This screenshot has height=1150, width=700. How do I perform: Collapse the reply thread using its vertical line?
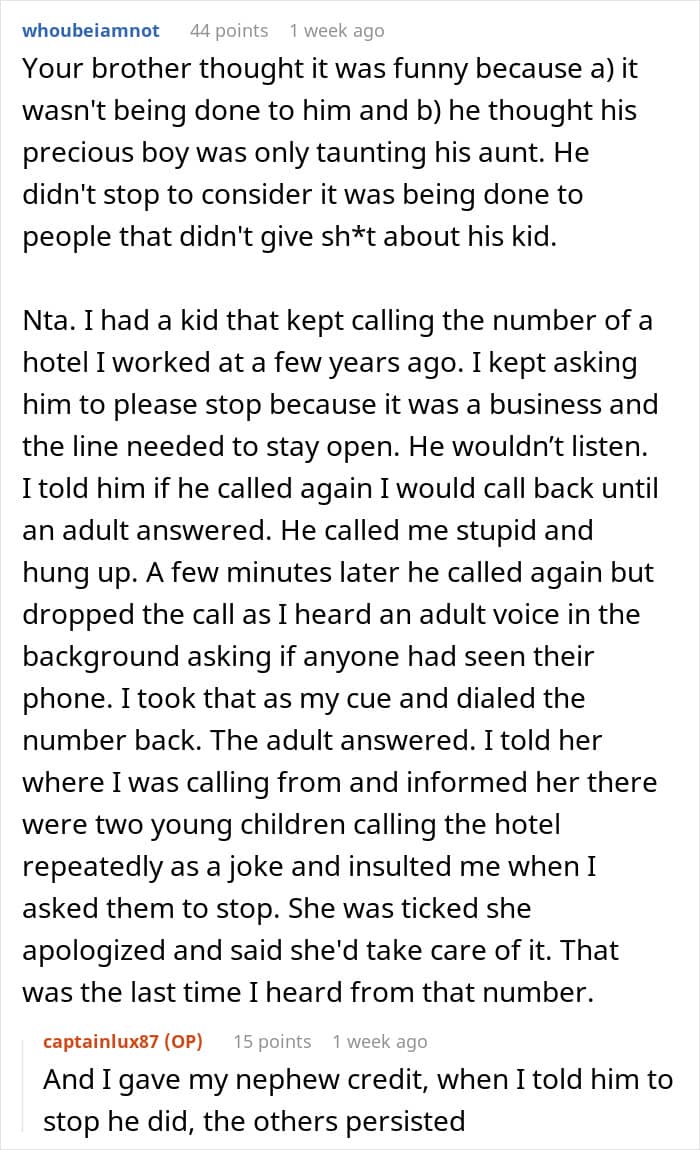click(24, 1084)
